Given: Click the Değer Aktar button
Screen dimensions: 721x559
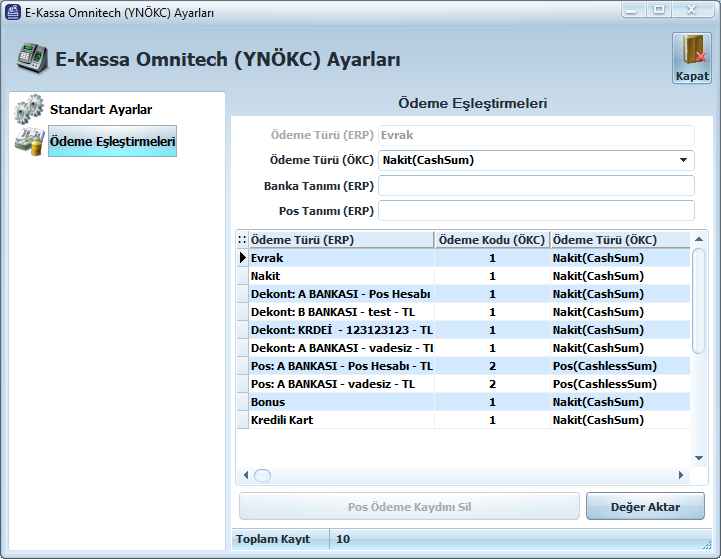Looking at the screenshot, I should click(645, 507).
